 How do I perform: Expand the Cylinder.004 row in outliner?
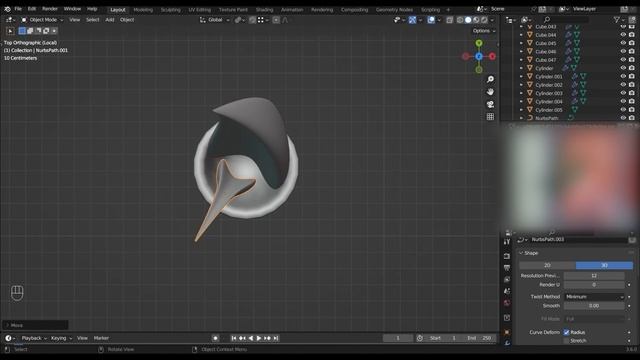[x=521, y=101]
